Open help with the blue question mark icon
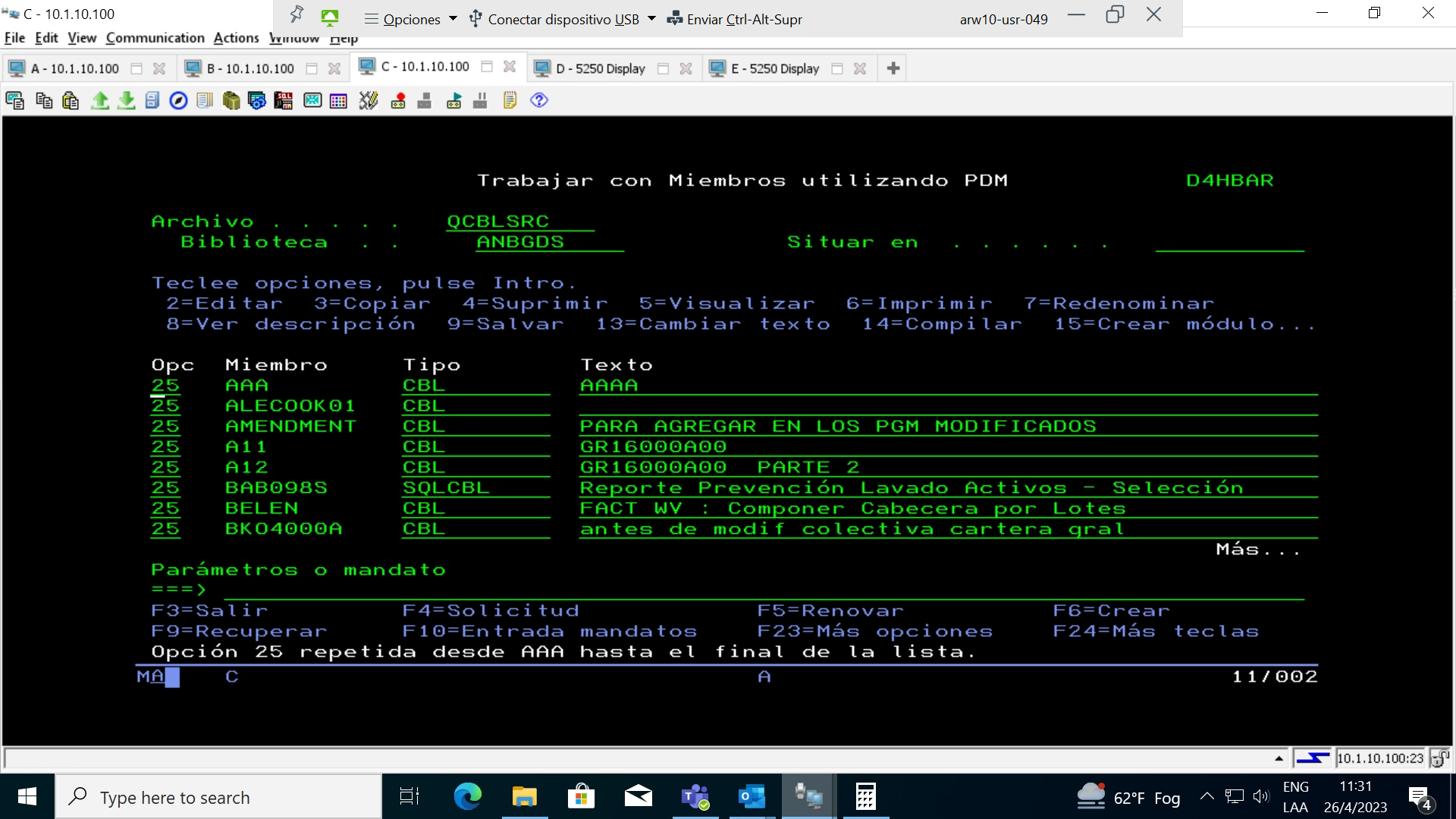The height and width of the screenshot is (819, 1456). (x=539, y=100)
